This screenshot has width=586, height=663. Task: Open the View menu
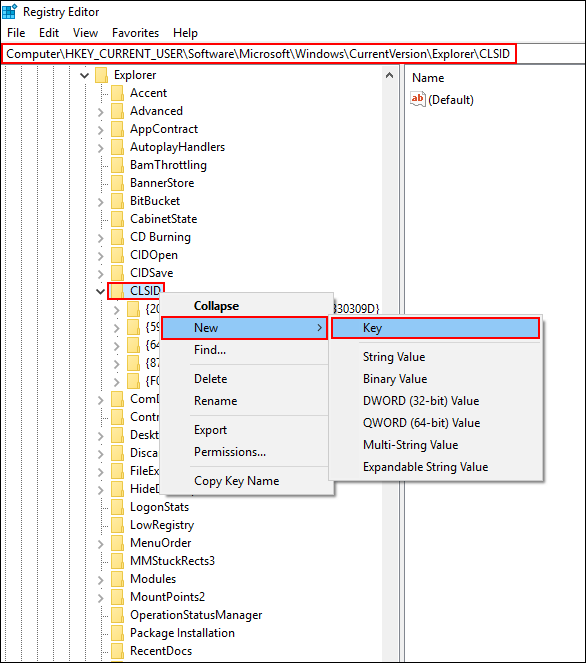(x=85, y=33)
